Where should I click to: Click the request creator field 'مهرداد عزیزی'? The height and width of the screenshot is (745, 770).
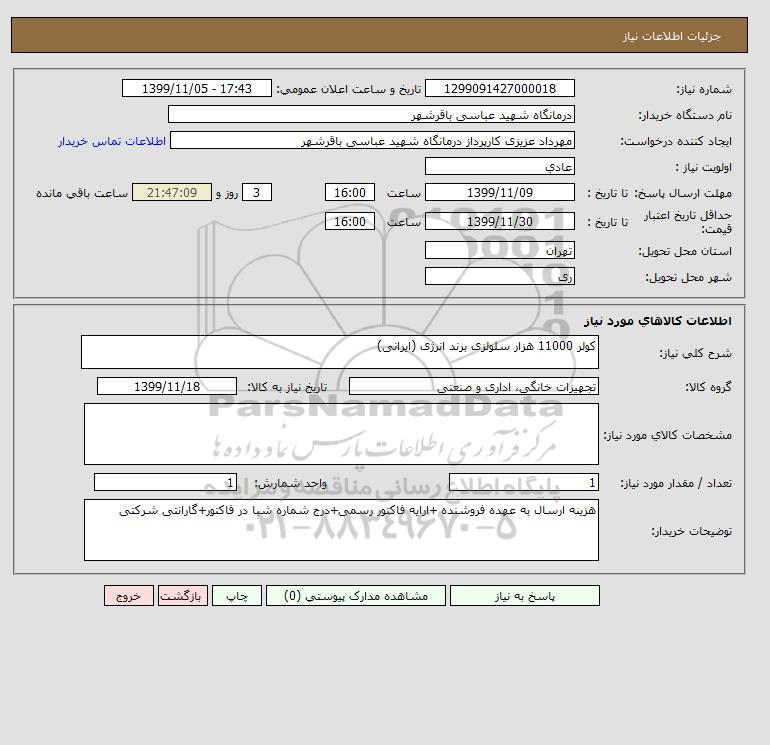(x=372, y=140)
